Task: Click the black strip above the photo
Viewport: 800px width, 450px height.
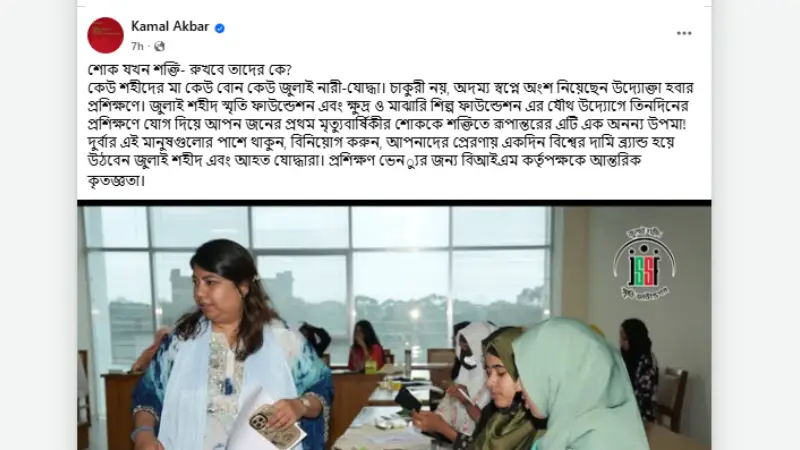Action: pyautogui.click(x=394, y=203)
